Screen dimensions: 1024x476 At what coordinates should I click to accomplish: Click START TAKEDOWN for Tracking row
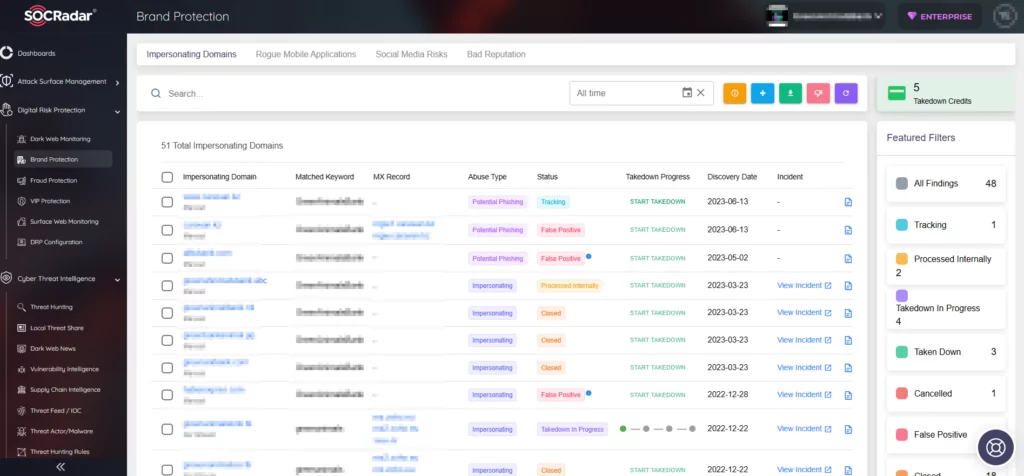658,202
